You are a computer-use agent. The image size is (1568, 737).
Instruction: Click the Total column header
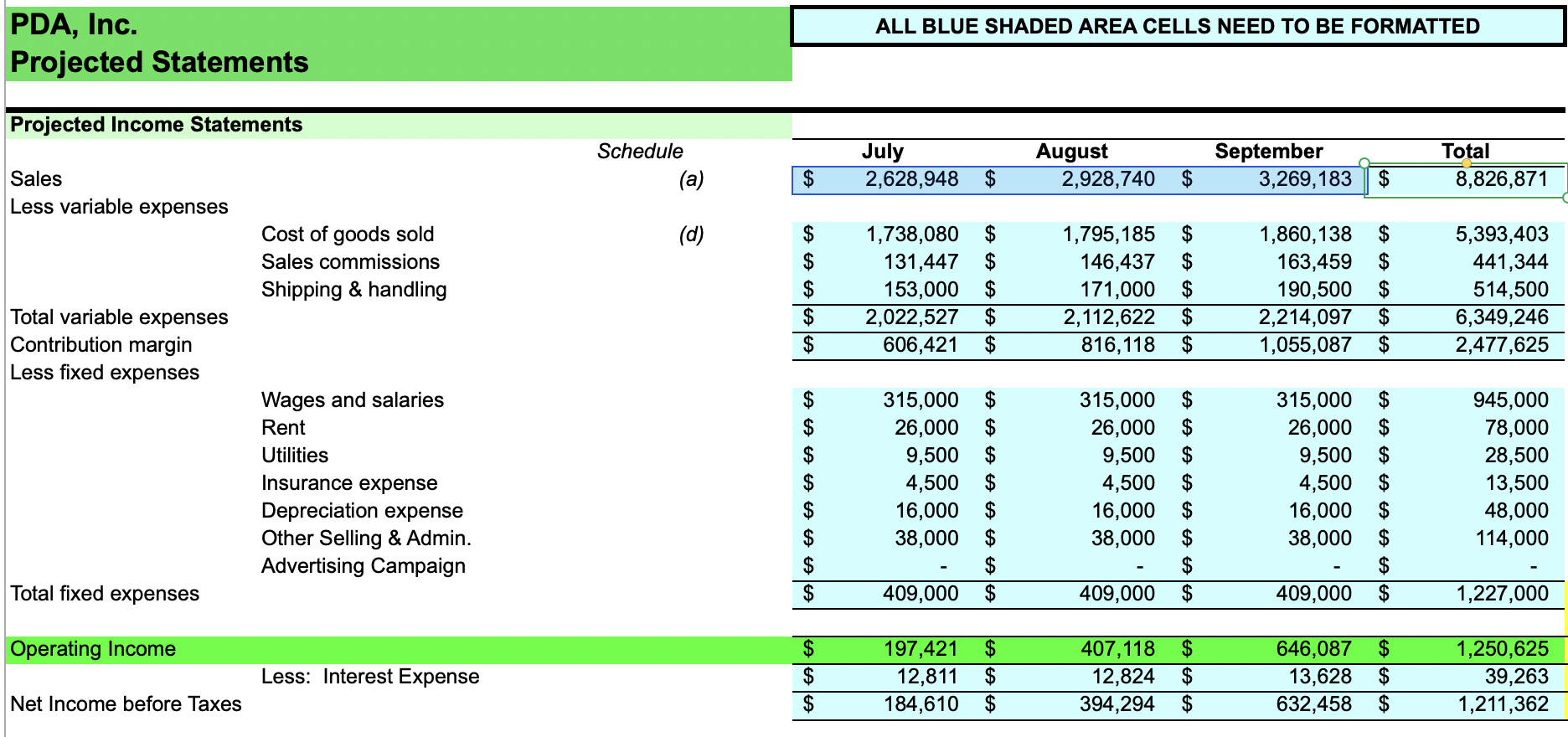click(1465, 152)
